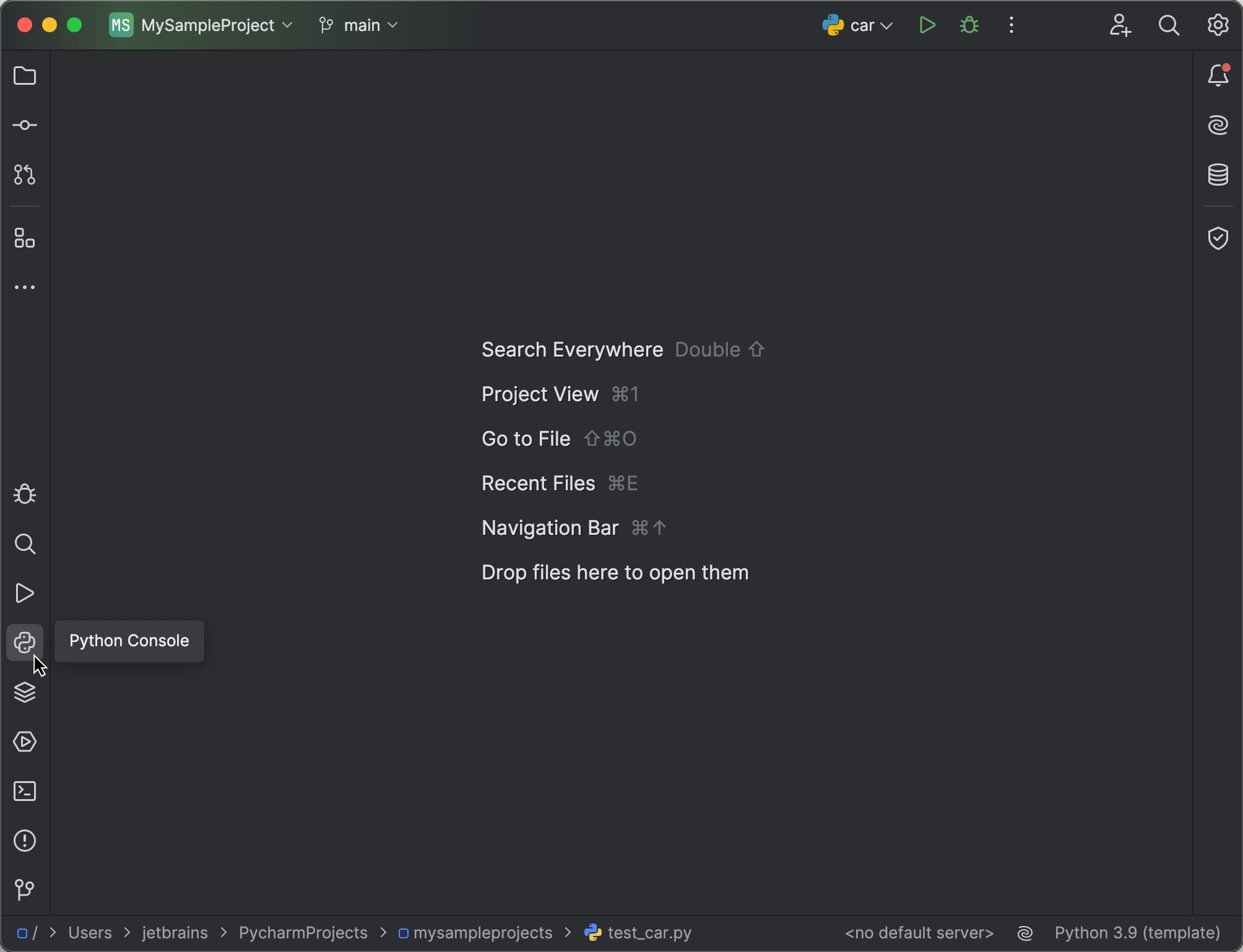This screenshot has height=952, width=1243.
Task: Open the Commit tool window
Action: (25, 124)
